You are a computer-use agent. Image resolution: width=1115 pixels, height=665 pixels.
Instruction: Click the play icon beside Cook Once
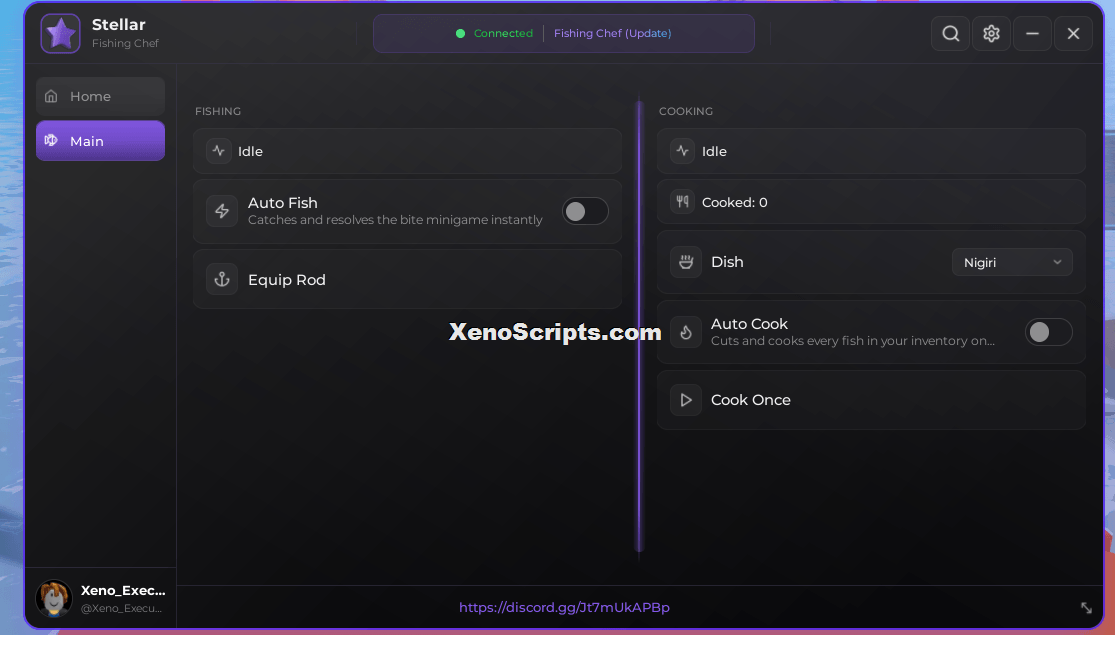686,400
